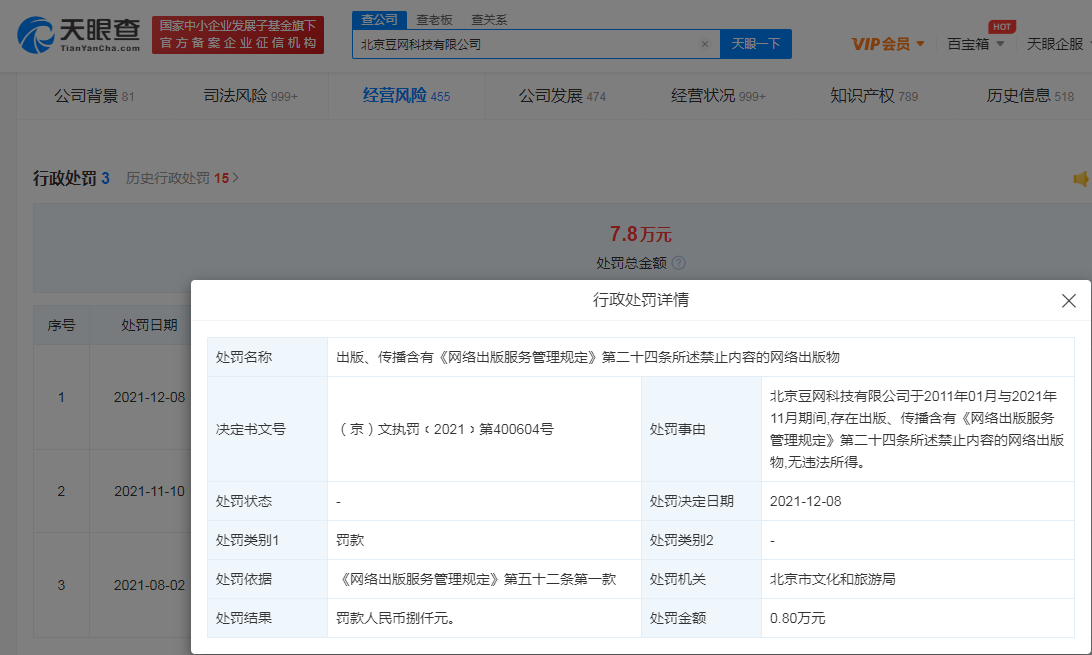Close the 行政处罚详情 dialog
The image size is (1092, 655).
(x=1068, y=301)
